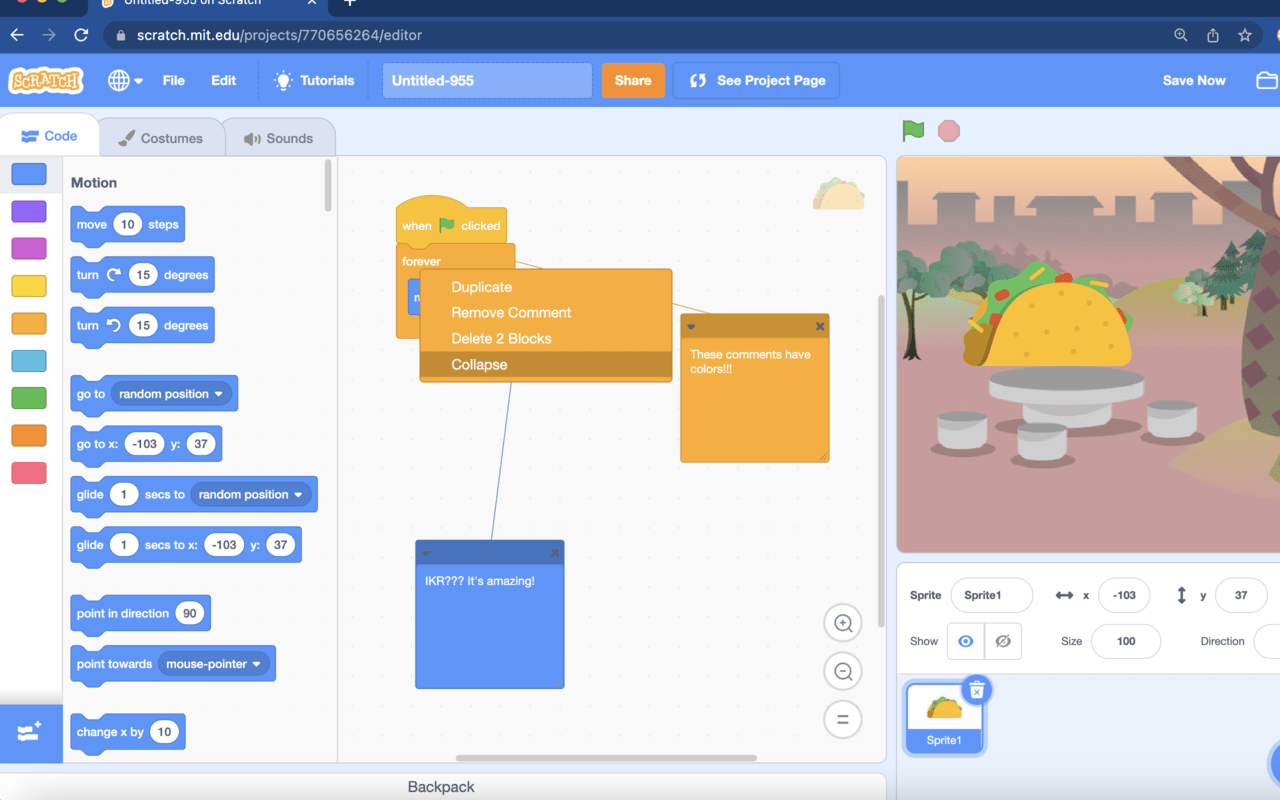Switch to the Costumes tab
The height and width of the screenshot is (800, 1280).
coord(162,140)
